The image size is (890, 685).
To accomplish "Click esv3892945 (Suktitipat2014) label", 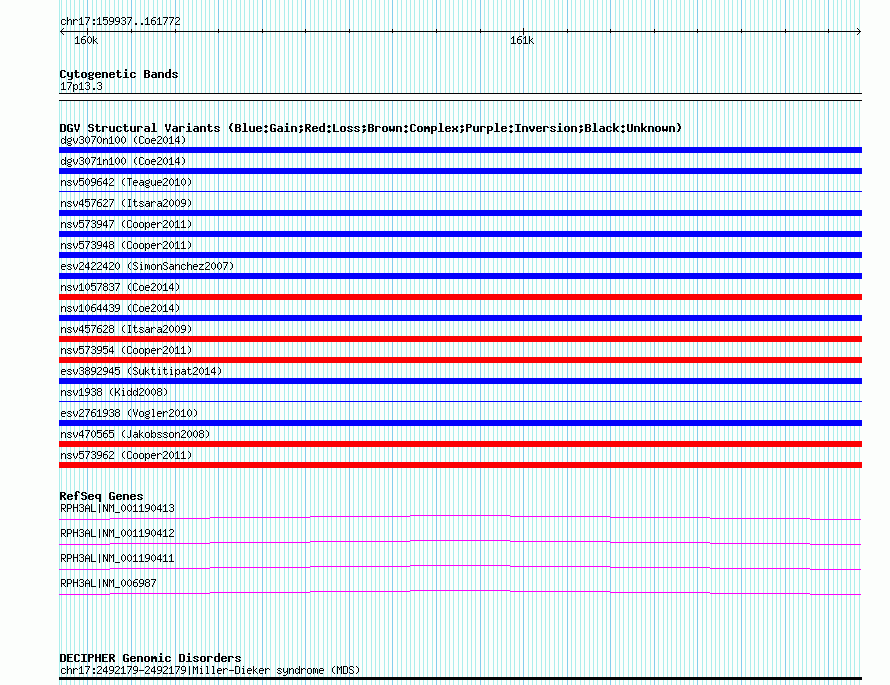I will 141,371.
